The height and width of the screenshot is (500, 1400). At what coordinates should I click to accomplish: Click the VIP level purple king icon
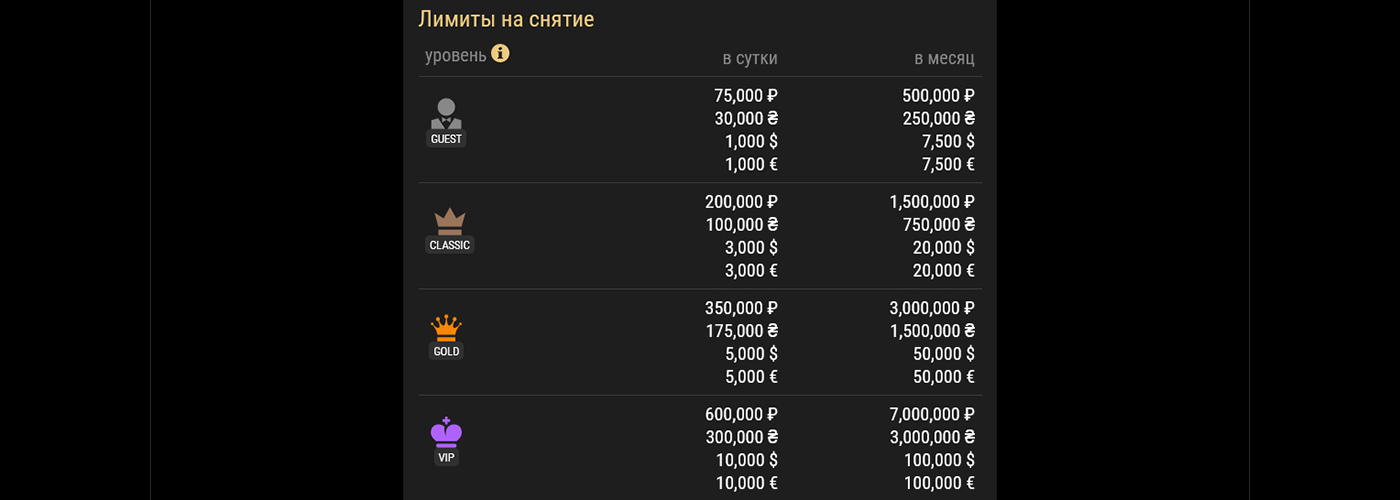[446, 431]
